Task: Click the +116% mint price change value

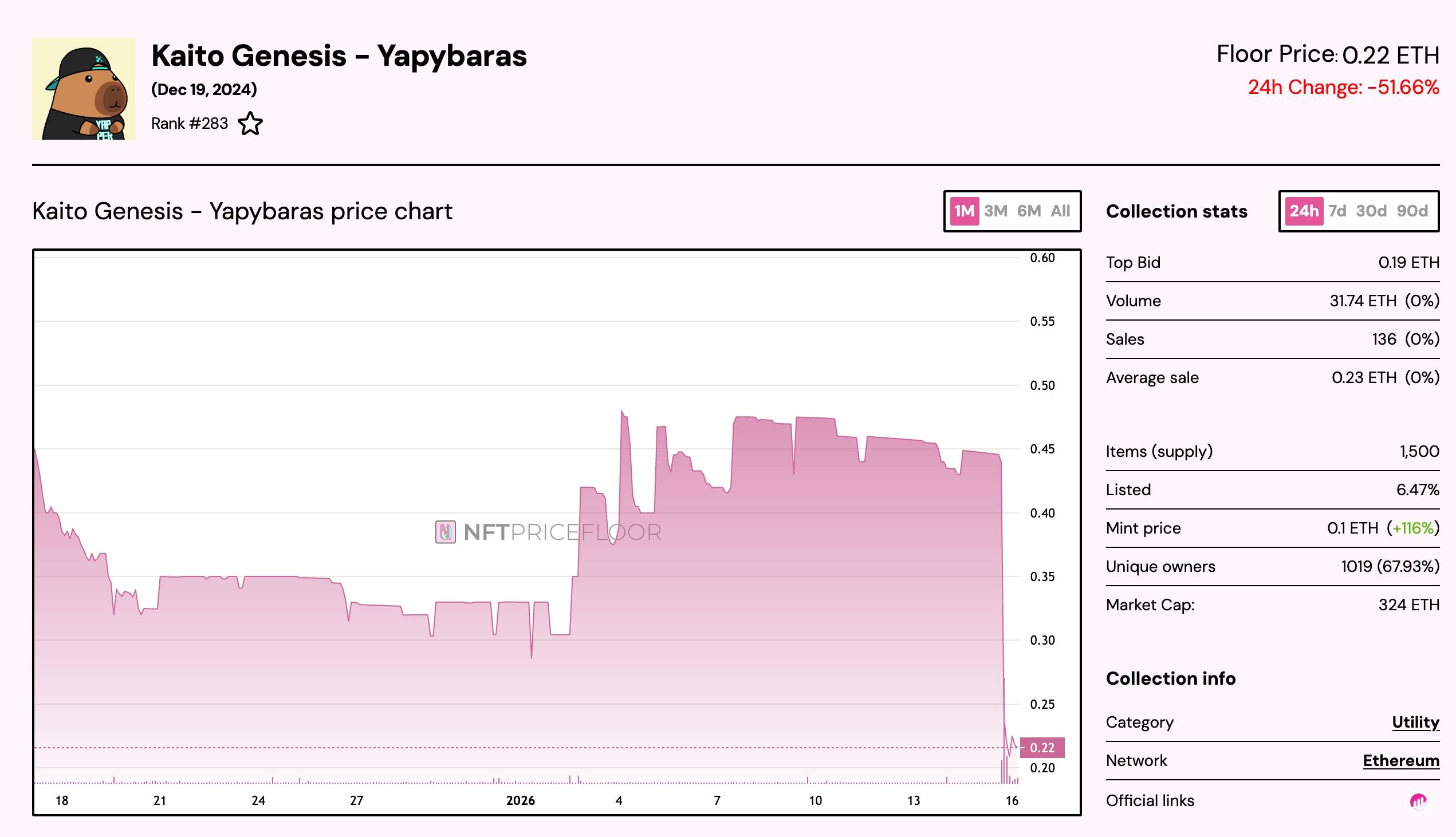Action: (1412, 528)
